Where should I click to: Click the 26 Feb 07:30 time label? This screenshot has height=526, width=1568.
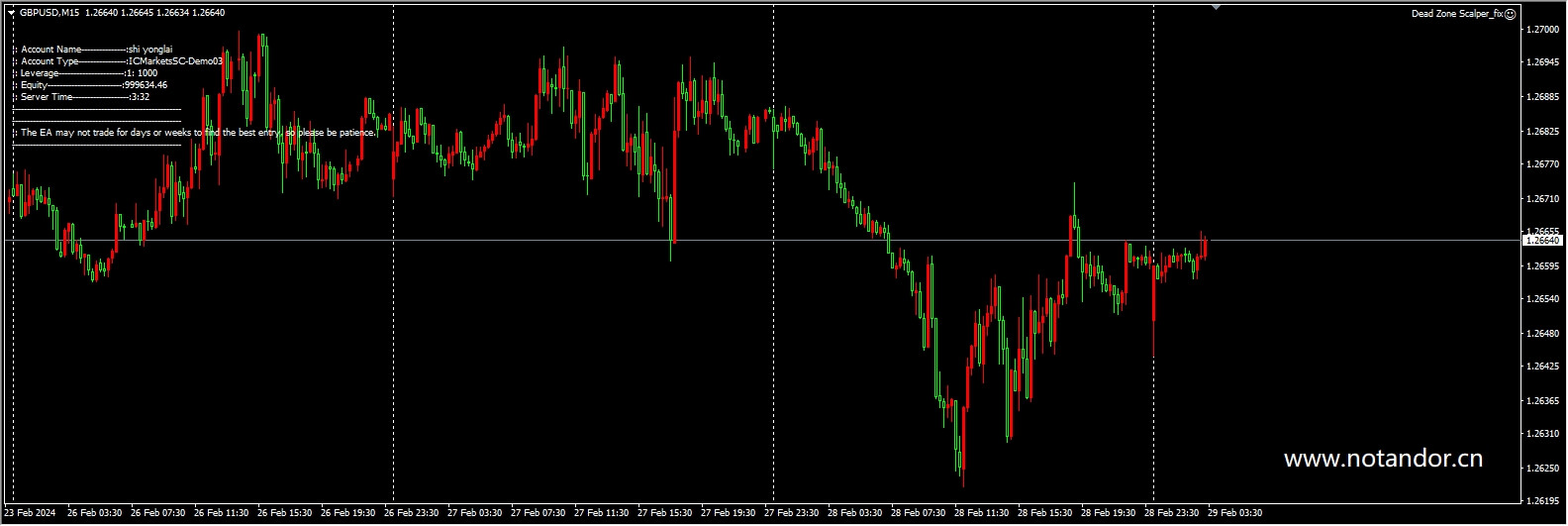click(x=158, y=513)
